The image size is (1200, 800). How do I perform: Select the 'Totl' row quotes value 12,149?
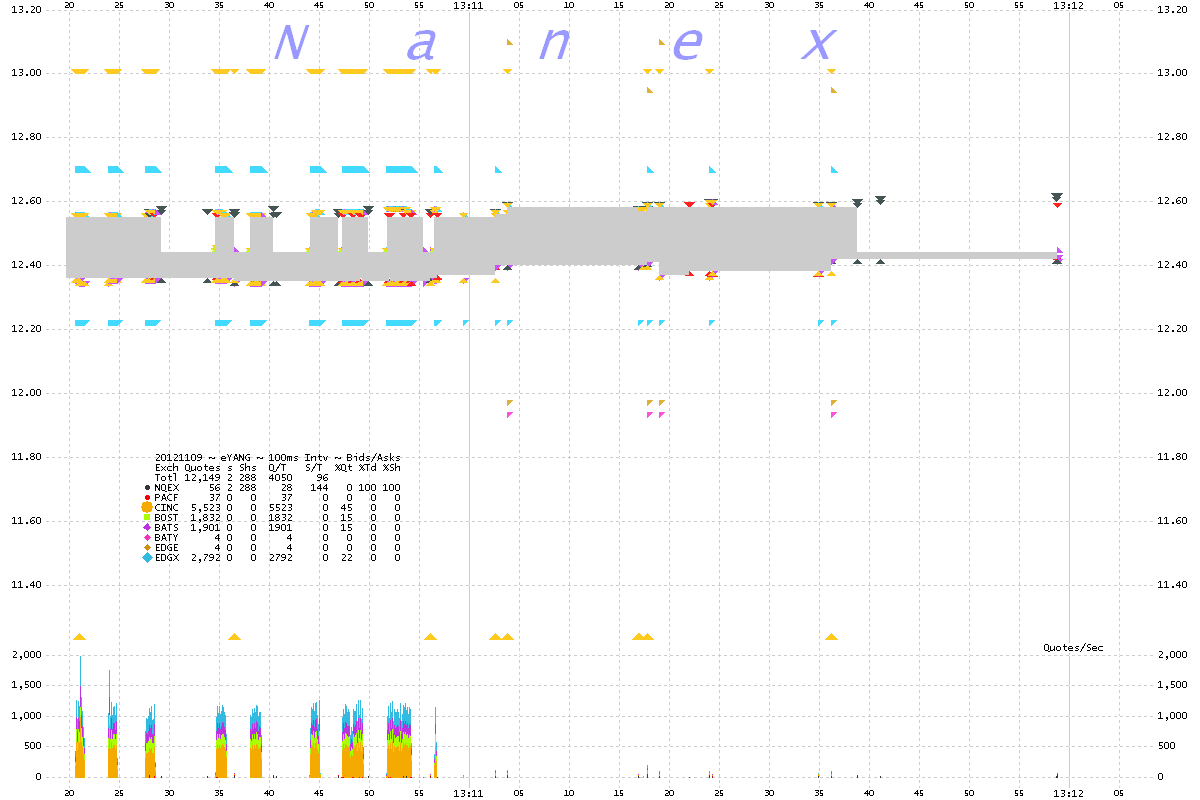[x=202, y=478]
